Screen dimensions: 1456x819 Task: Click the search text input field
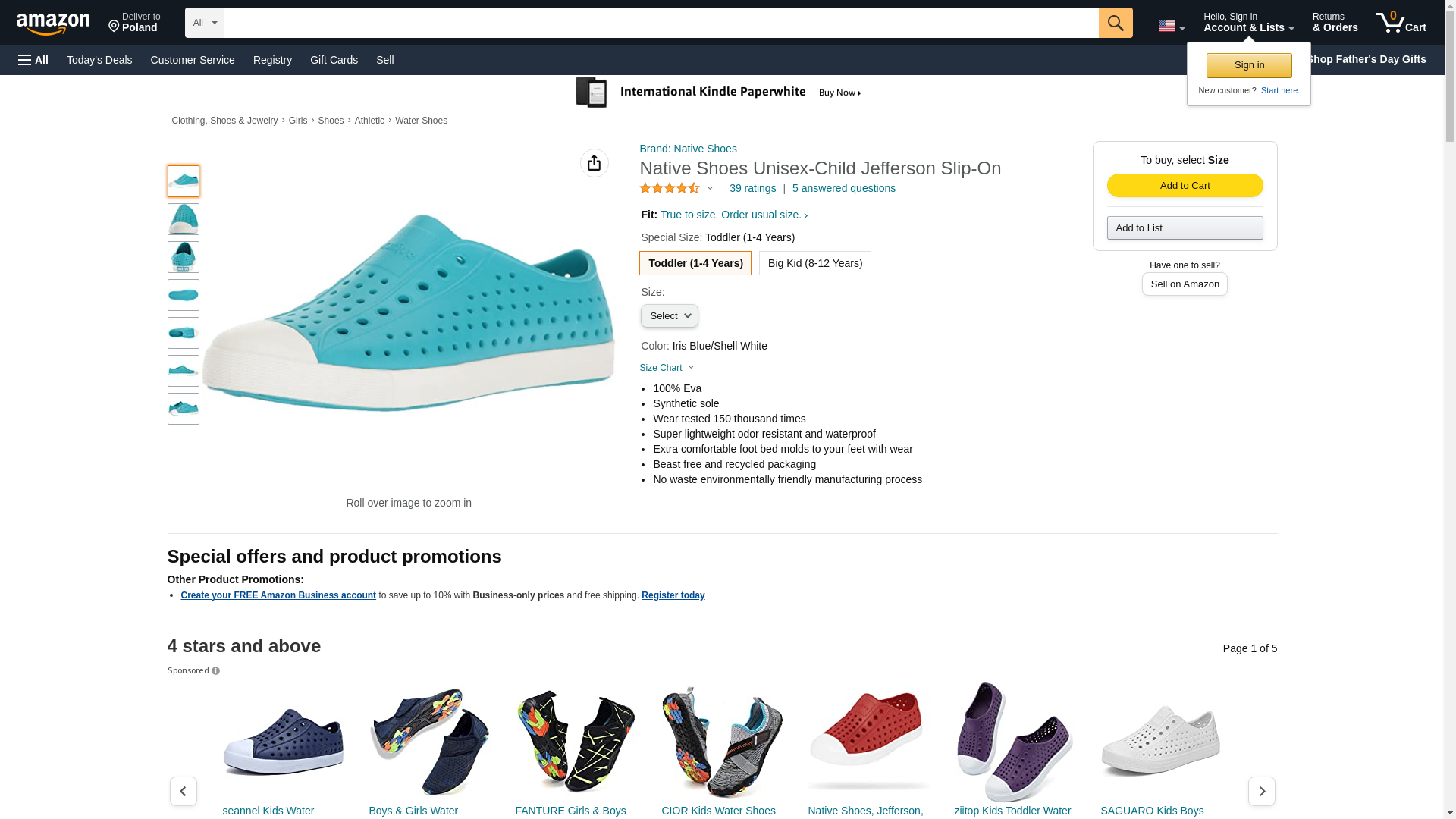tap(661, 23)
